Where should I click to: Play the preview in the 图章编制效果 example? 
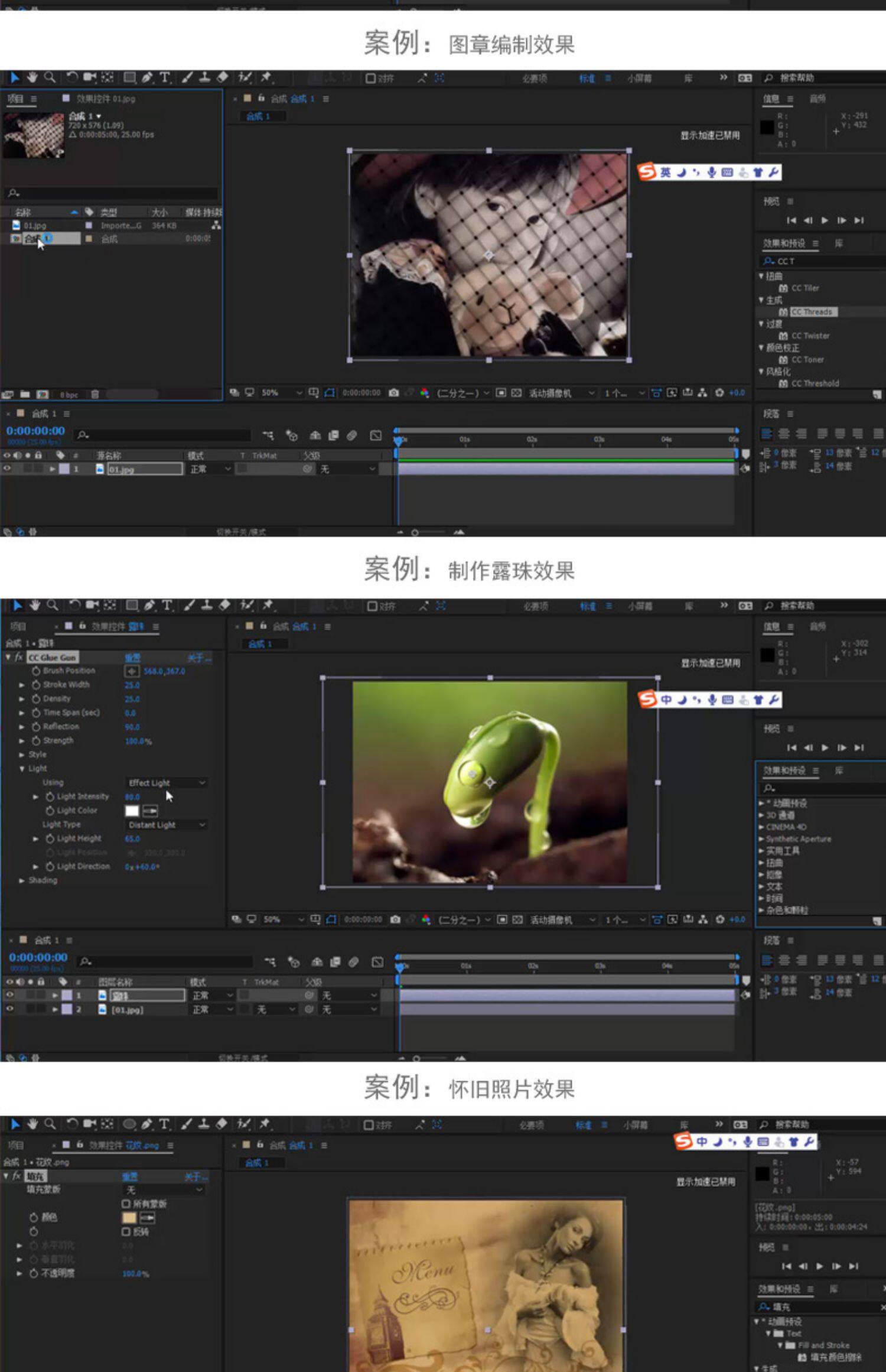pos(825,220)
